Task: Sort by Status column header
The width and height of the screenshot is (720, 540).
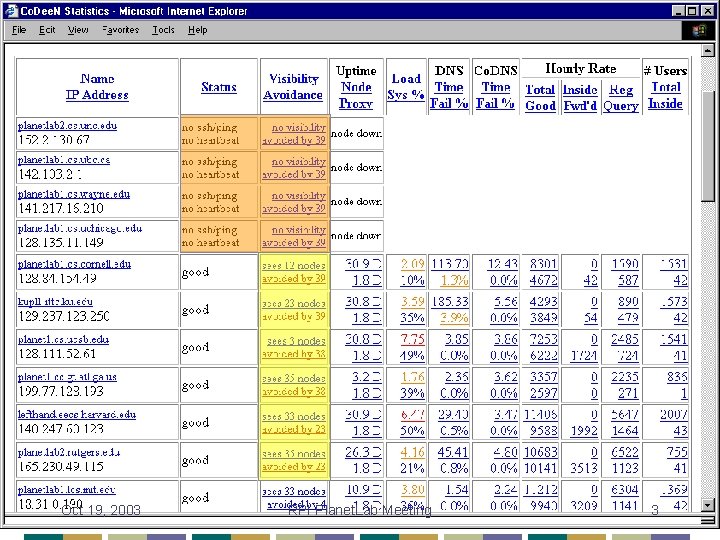Action: click(219, 87)
